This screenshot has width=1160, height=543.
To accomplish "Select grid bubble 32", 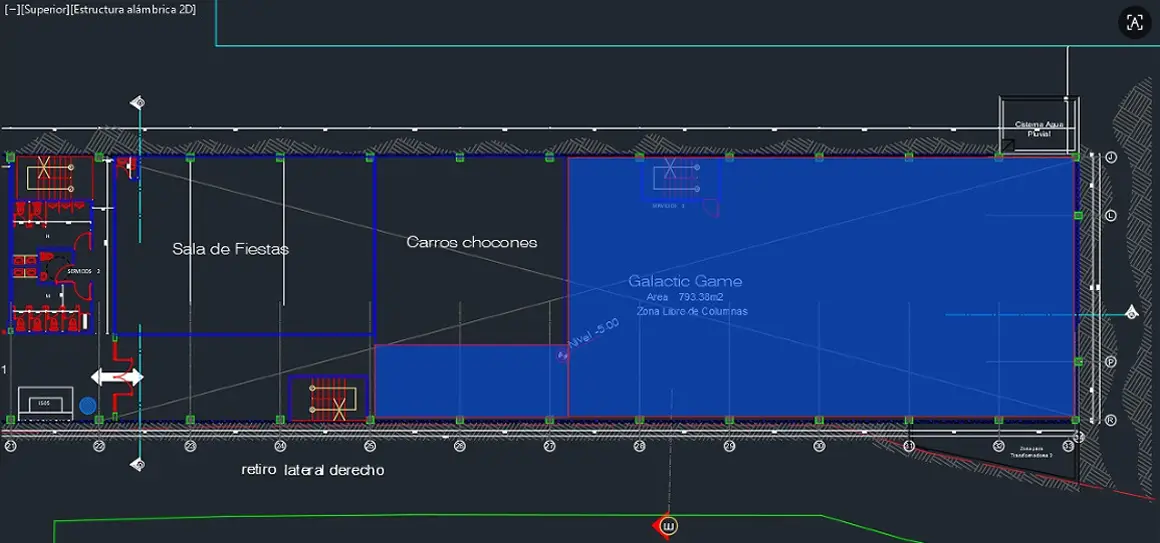I will [x=999, y=446].
